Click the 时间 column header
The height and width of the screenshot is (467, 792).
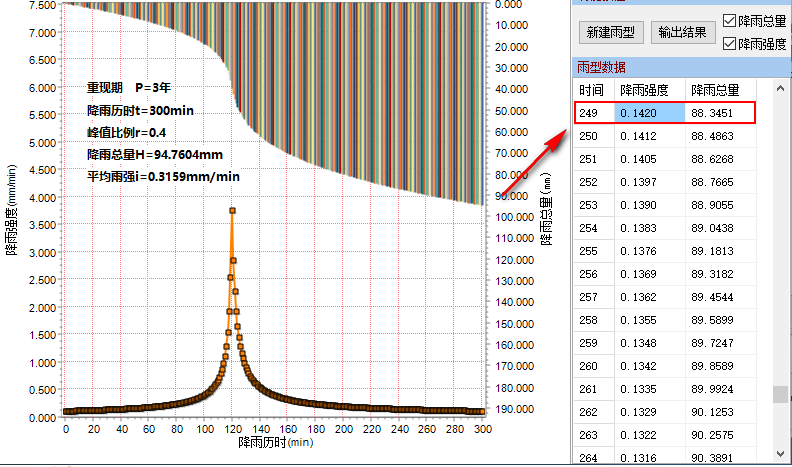[591, 90]
